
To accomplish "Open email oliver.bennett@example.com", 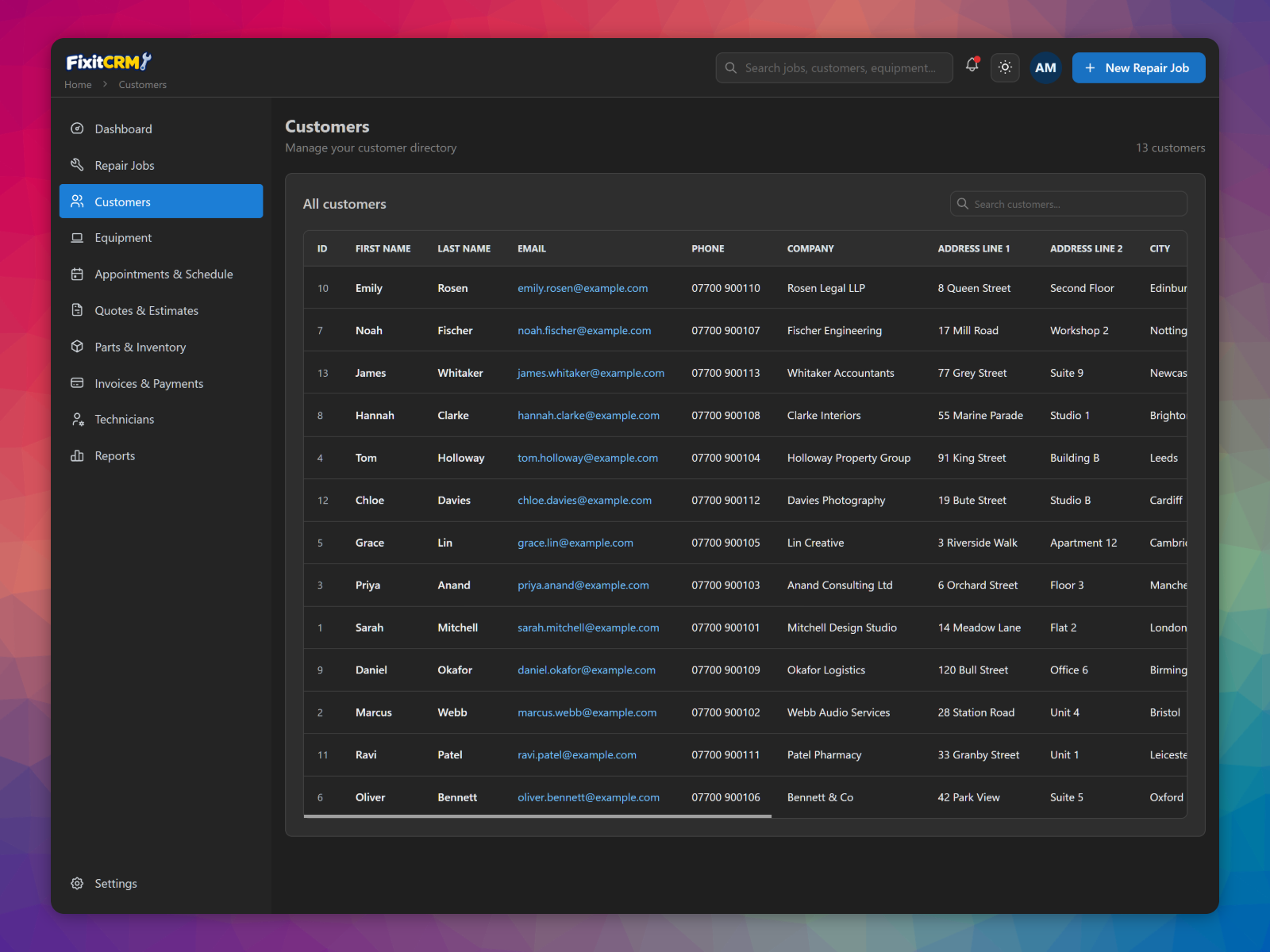I will coord(588,797).
